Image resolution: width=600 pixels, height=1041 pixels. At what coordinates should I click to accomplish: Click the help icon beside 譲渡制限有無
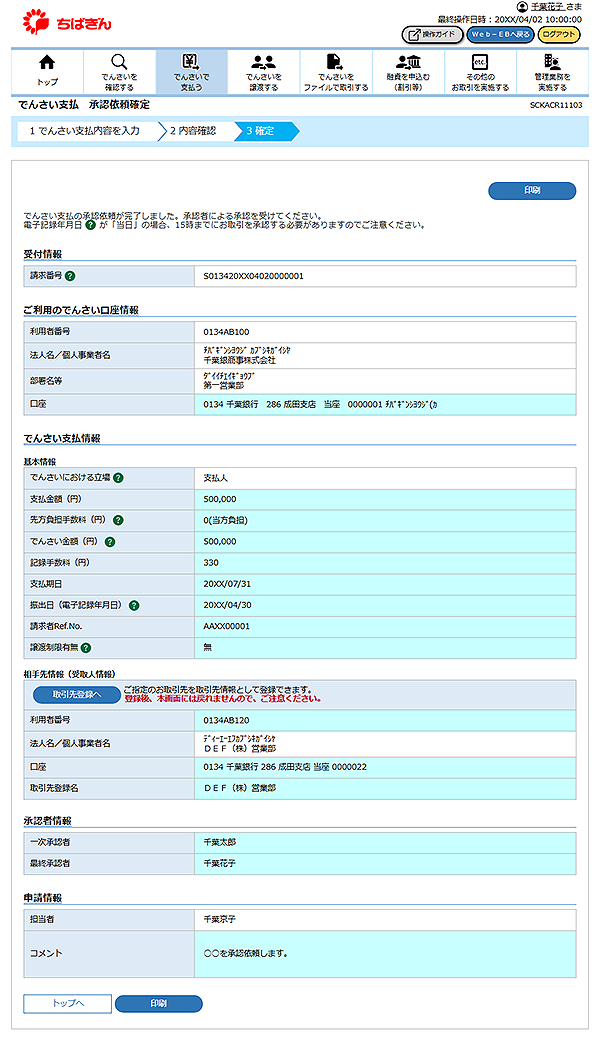point(88,647)
